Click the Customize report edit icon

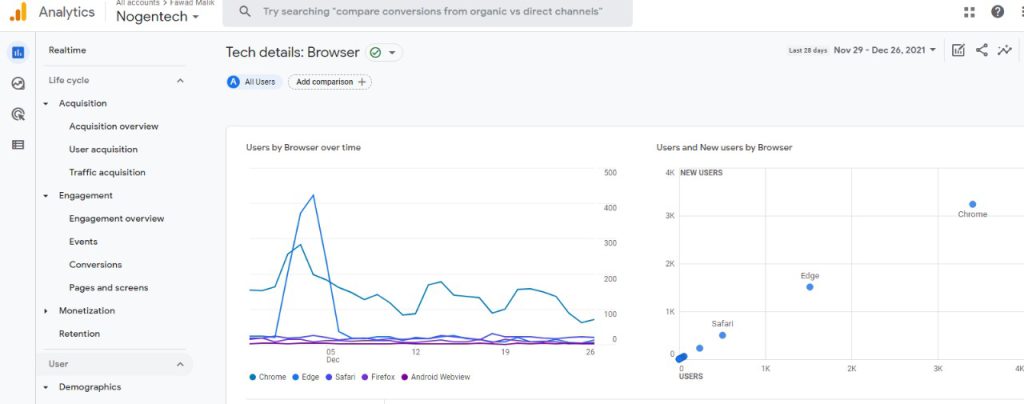(958, 50)
